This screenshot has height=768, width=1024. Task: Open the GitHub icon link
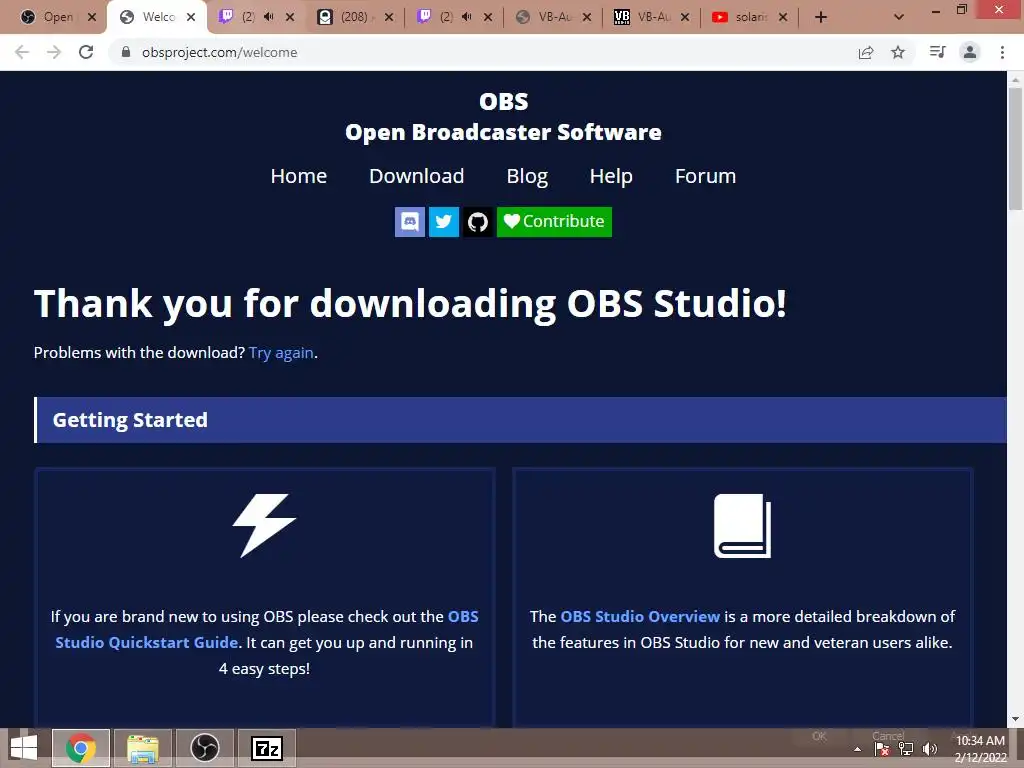(x=478, y=222)
